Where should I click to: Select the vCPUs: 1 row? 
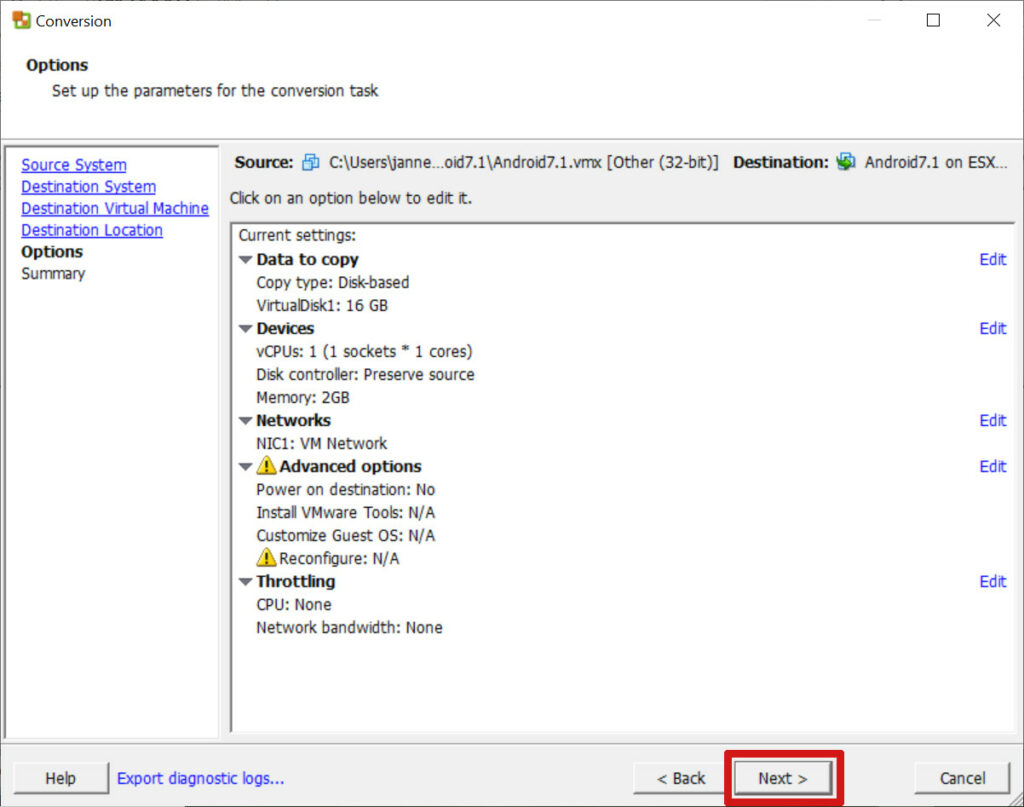tap(364, 351)
